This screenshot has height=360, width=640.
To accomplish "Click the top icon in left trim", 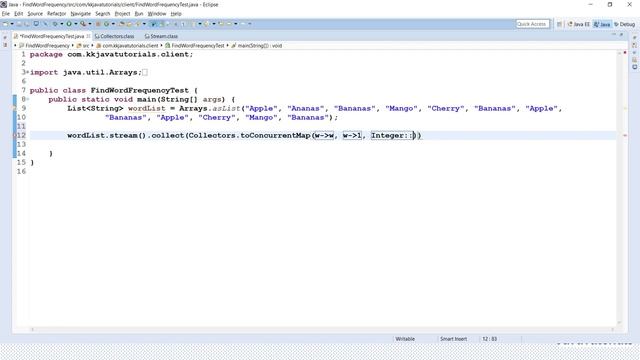I will click(x=5, y=37).
